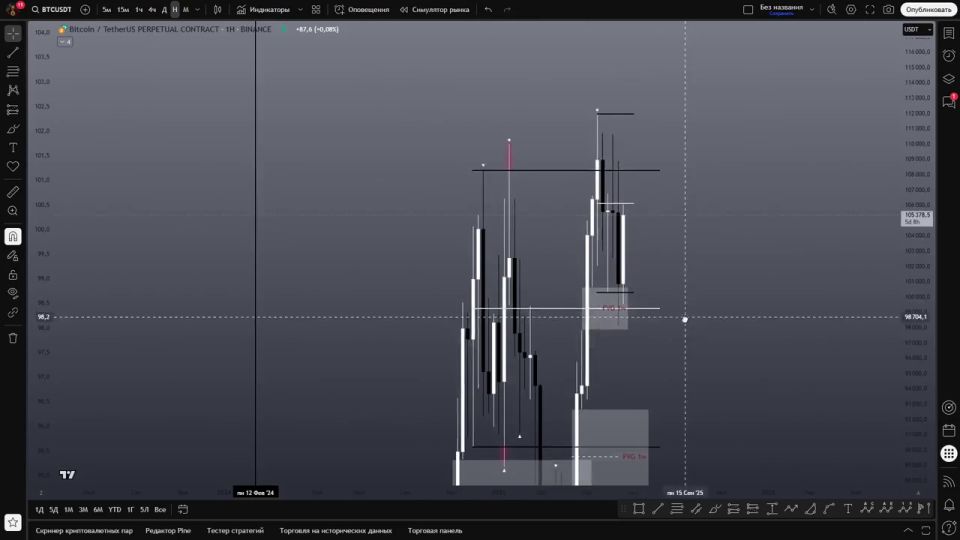Image resolution: width=960 pixels, height=540 pixels.
Task: Set date range to 1Д
Action: pos(39,509)
